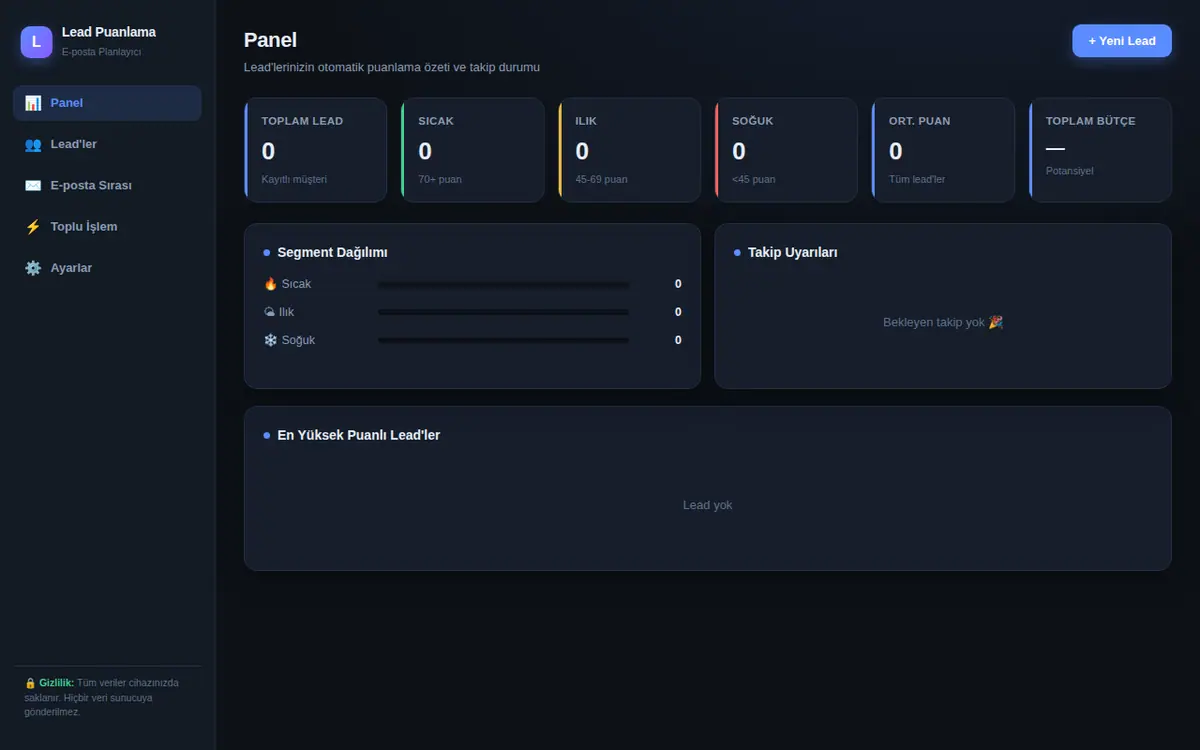The image size is (1200, 750).
Task: Click the En Yüksek Puanlı Lead'ler heading
Action: 359,435
